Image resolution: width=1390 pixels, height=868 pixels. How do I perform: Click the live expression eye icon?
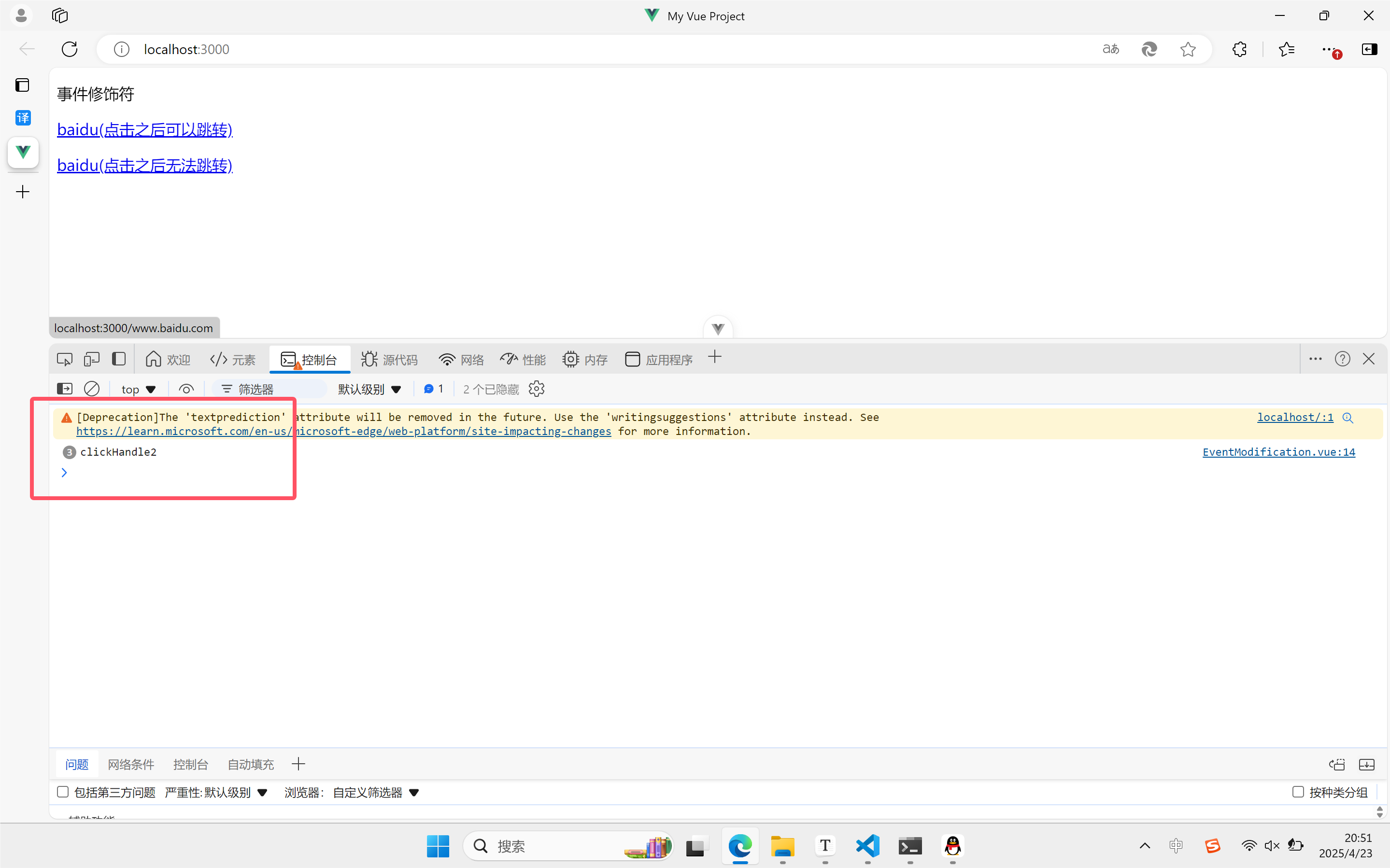tap(186, 389)
